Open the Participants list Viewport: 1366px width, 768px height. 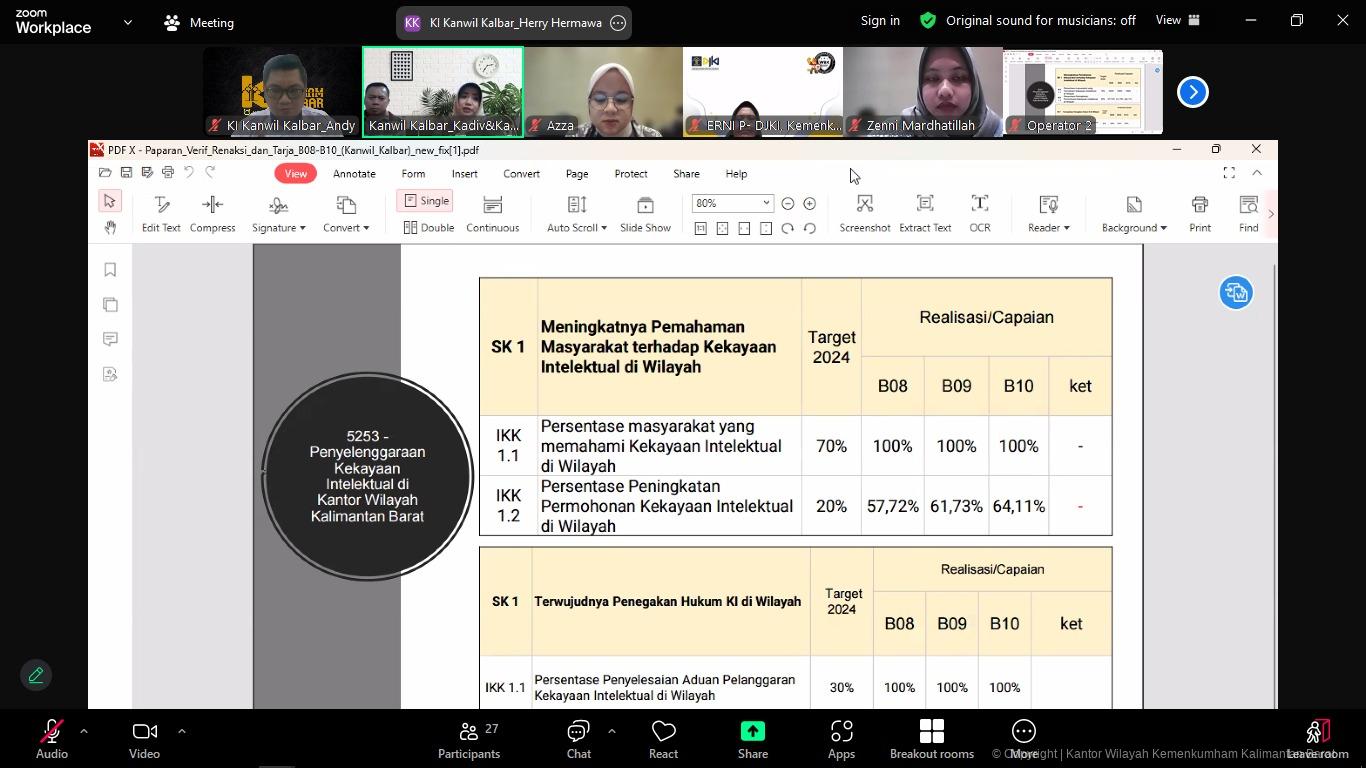tap(468, 738)
